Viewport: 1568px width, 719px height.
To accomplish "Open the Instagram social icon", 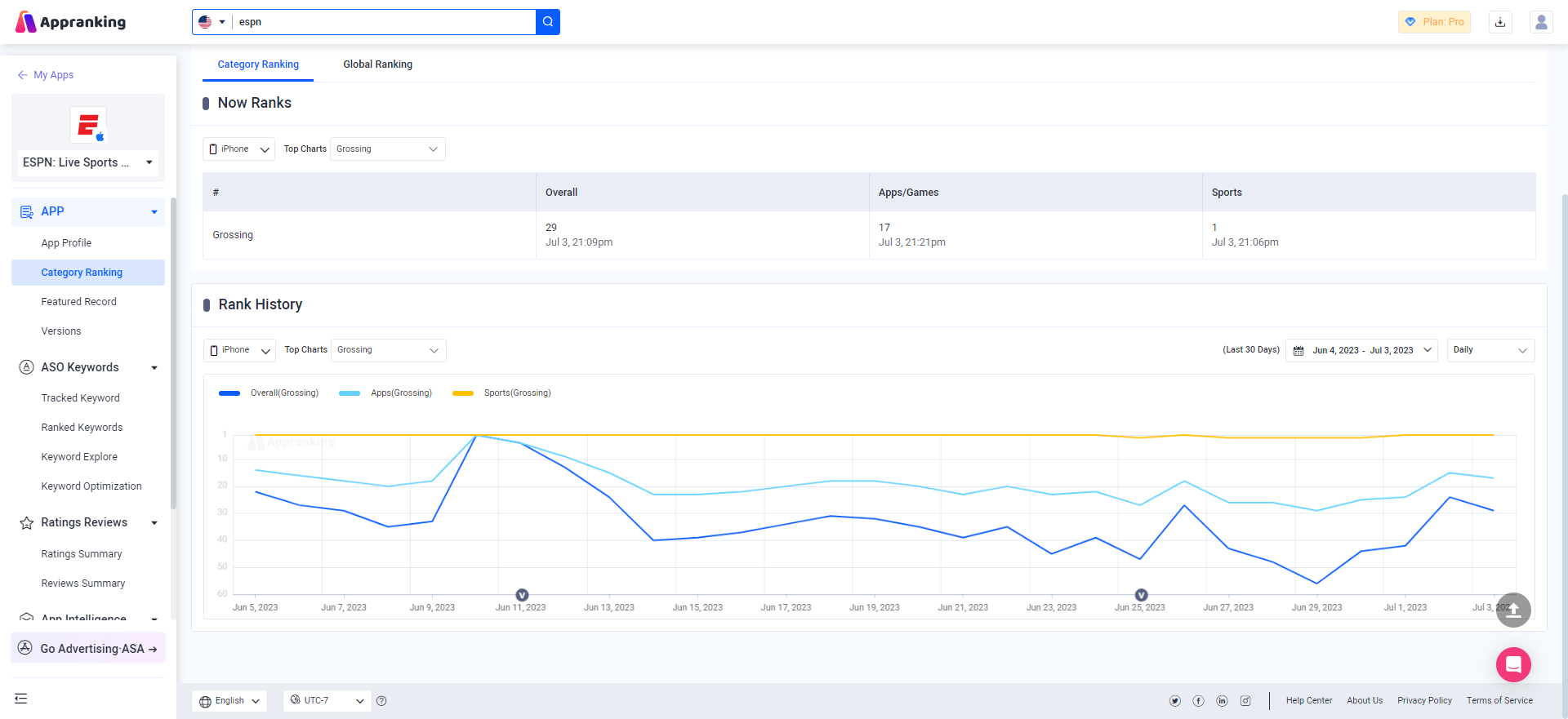I will point(1245,701).
